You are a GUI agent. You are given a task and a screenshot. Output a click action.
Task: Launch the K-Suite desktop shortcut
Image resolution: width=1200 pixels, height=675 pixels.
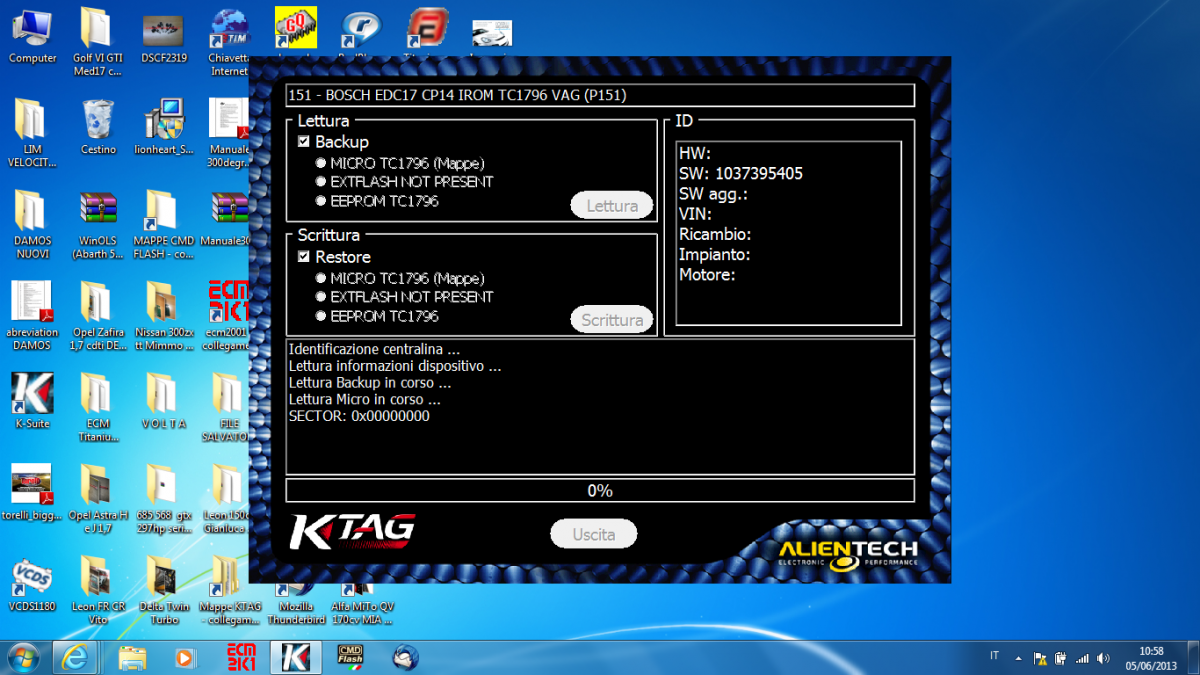pos(32,400)
